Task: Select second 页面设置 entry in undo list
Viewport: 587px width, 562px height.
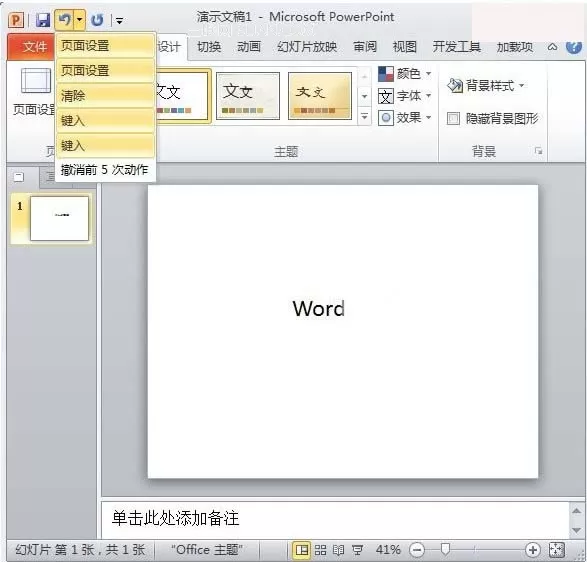Action: (105, 70)
